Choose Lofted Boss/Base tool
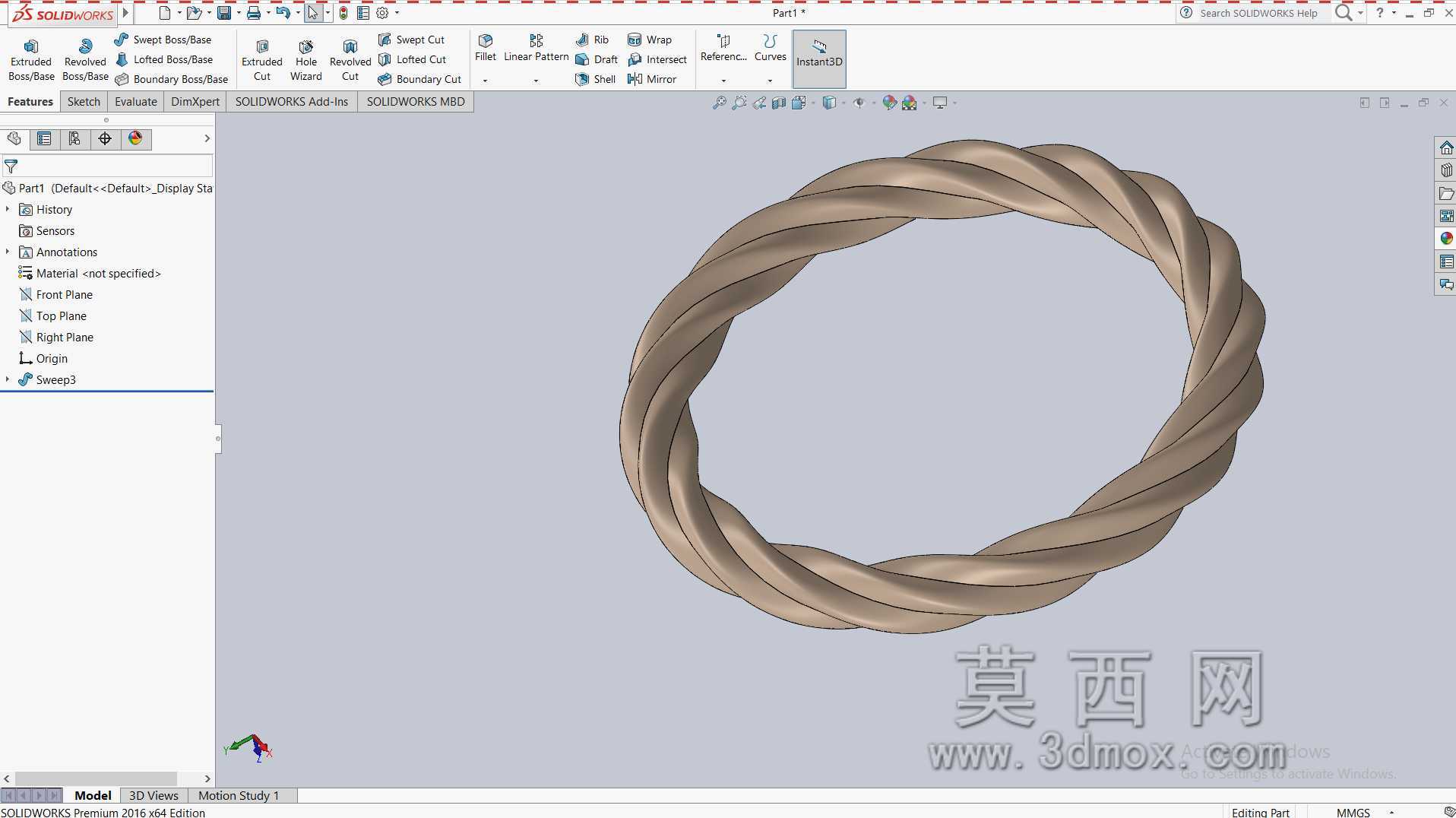The image size is (1456, 818). coord(164,59)
